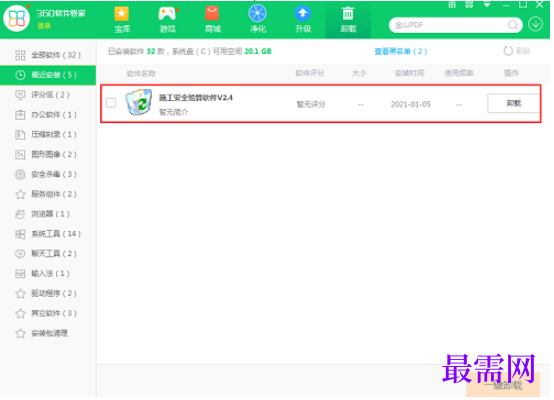
Task: Sort by 使用频率 column header
Action: [459, 73]
